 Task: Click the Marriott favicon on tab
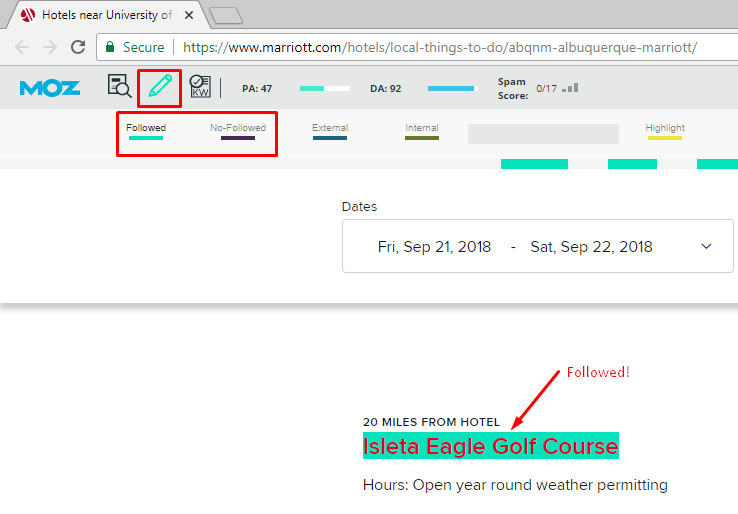28,15
